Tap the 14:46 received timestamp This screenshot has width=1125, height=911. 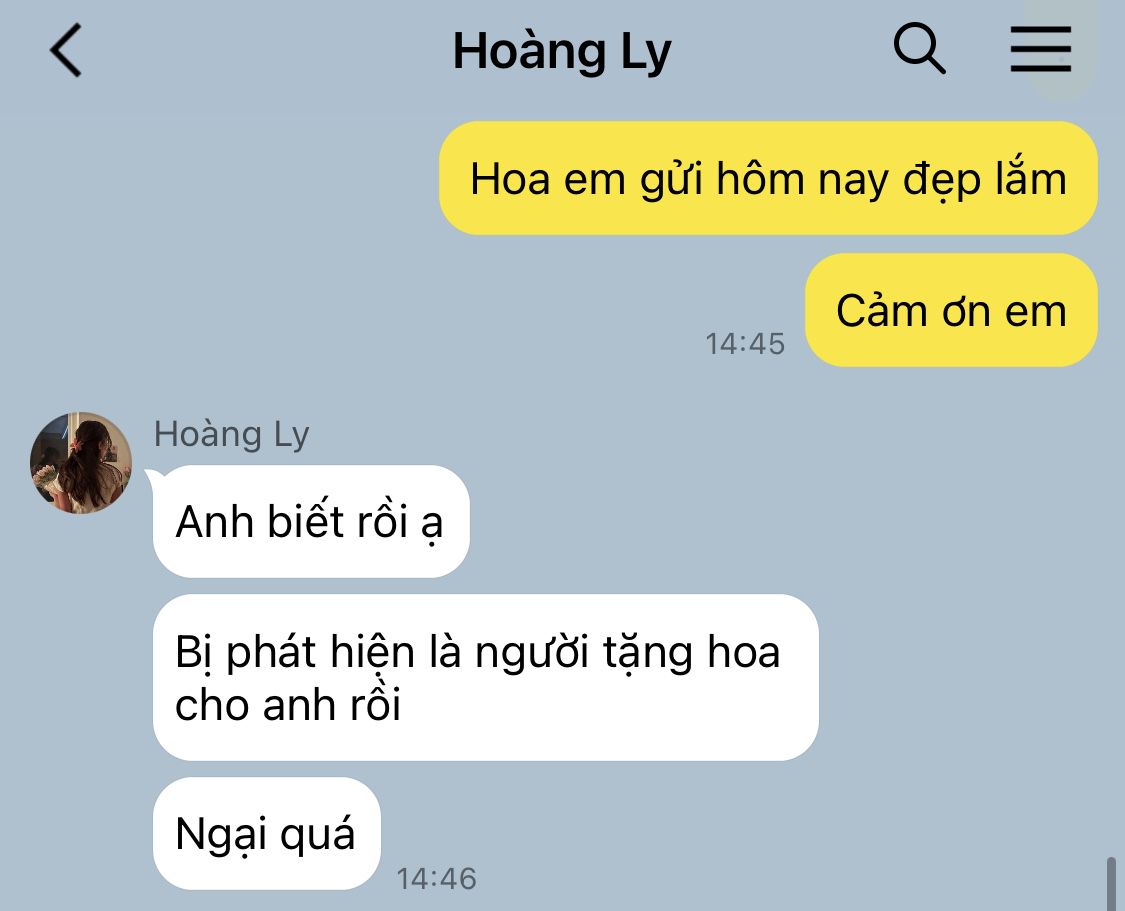pyautogui.click(x=436, y=879)
